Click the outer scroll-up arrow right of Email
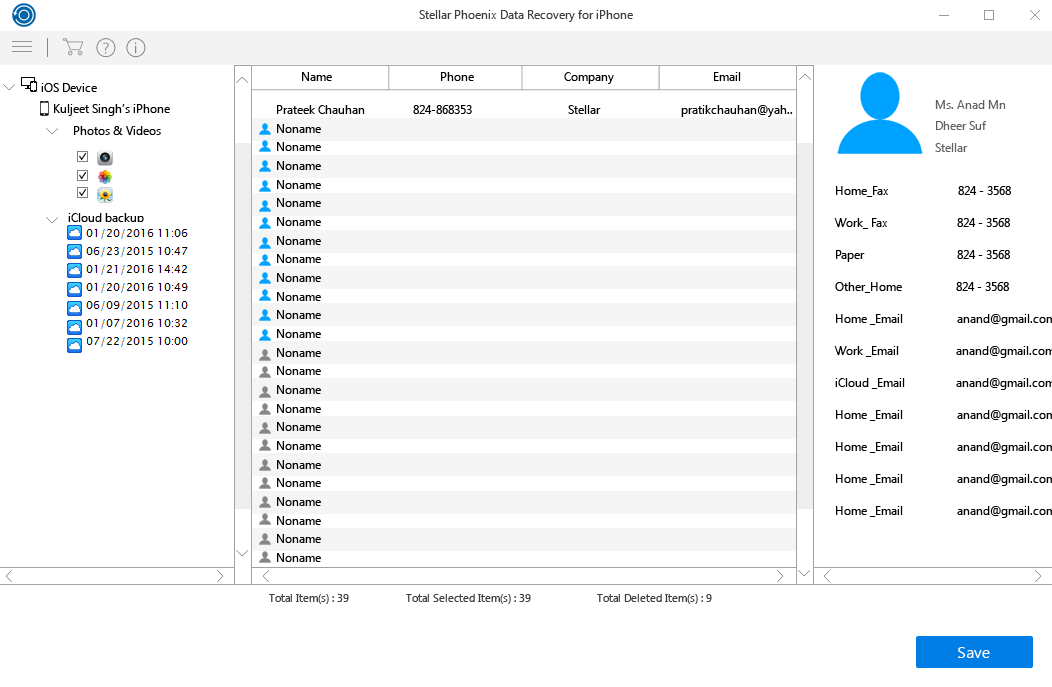1052x687 pixels. (804, 77)
